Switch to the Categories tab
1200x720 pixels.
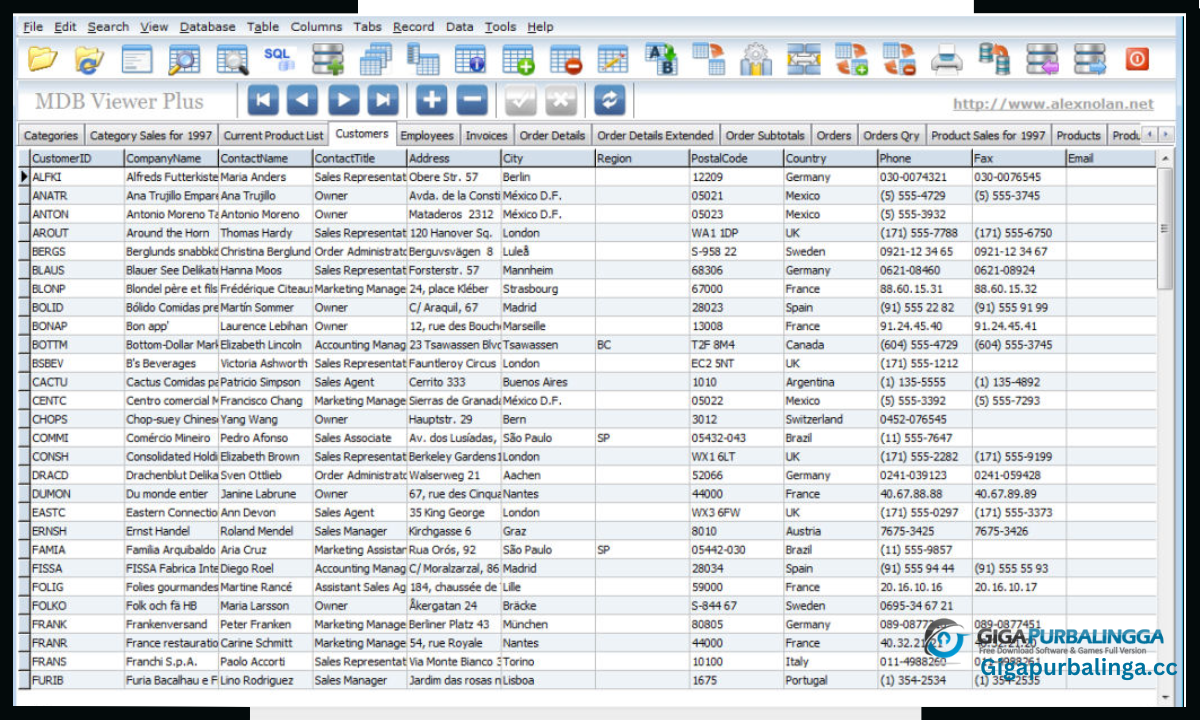[x=50, y=136]
